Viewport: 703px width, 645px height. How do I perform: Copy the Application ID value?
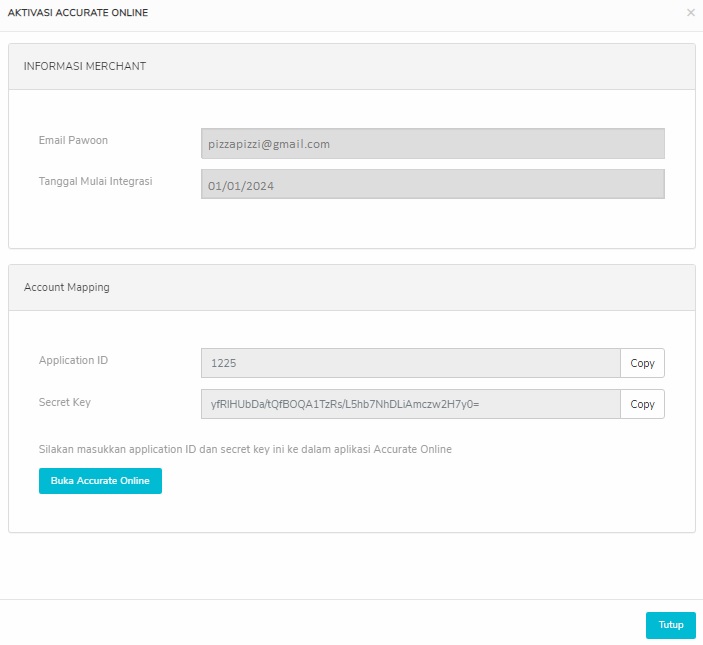(x=642, y=363)
